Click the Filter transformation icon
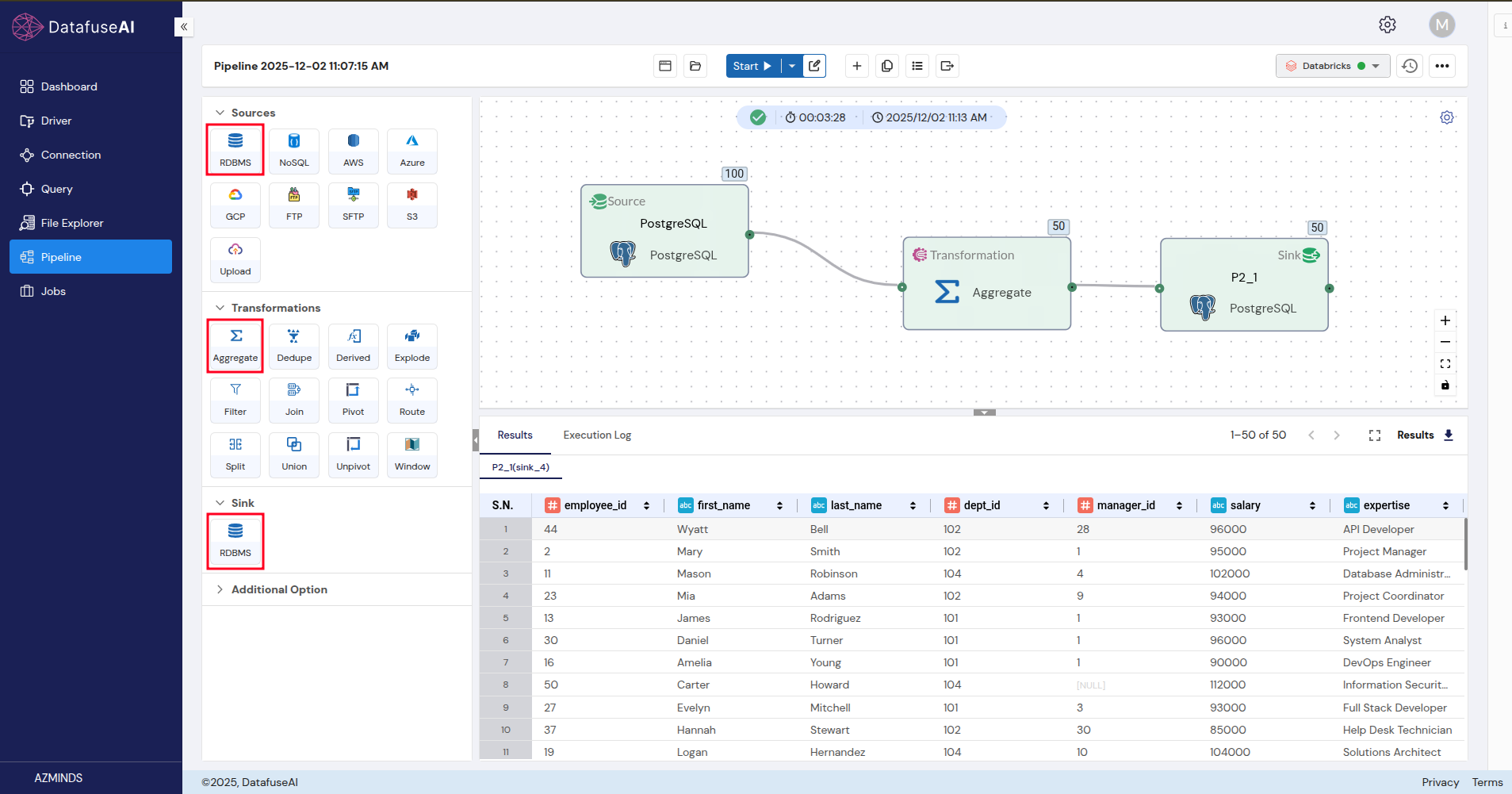Viewport: 1512px width, 794px height. [x=235, y=399]
